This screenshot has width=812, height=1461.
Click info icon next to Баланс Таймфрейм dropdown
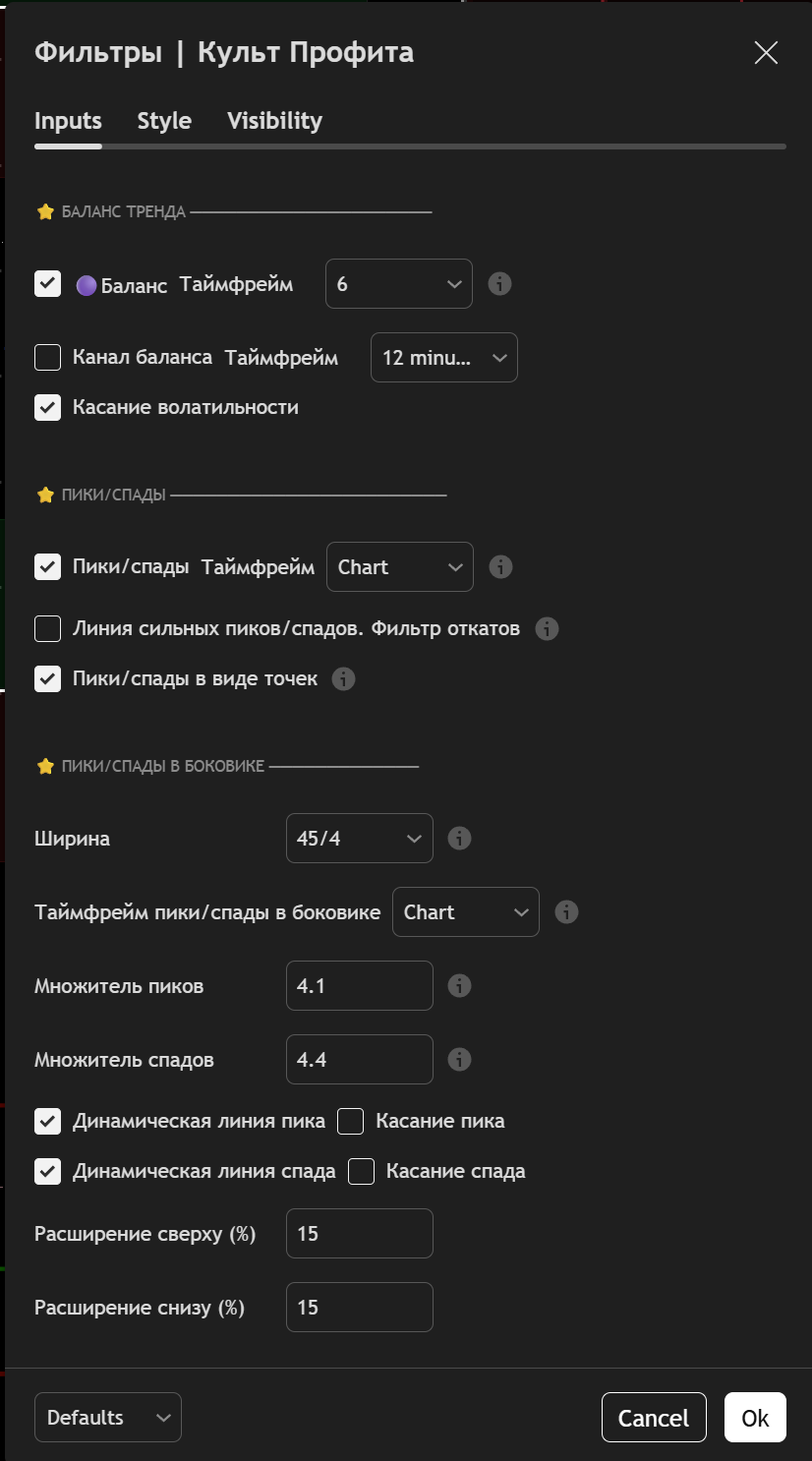(499, 284)
